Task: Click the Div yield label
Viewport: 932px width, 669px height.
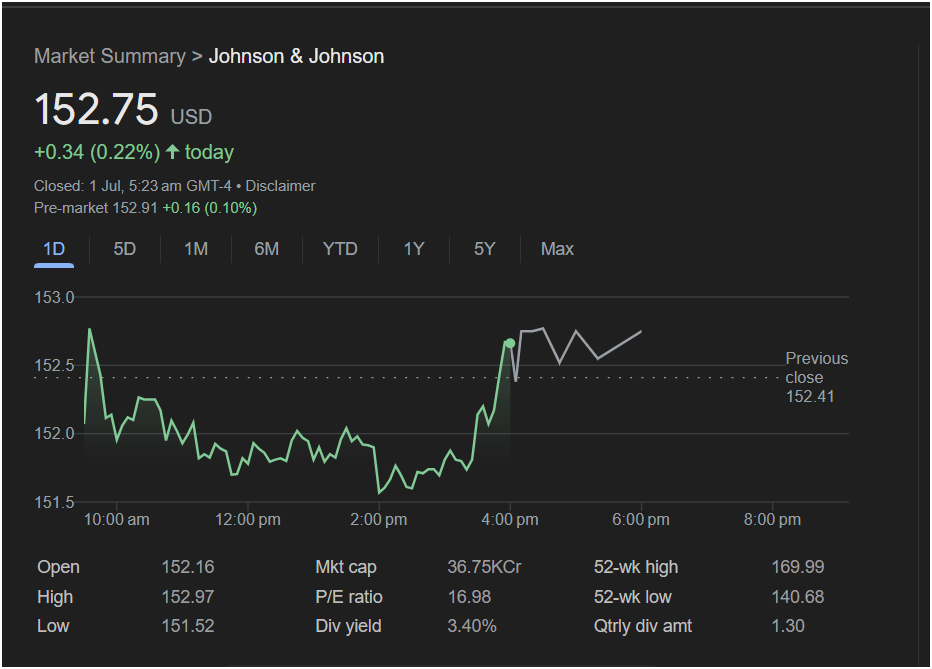Action: [x=348, y=626]
